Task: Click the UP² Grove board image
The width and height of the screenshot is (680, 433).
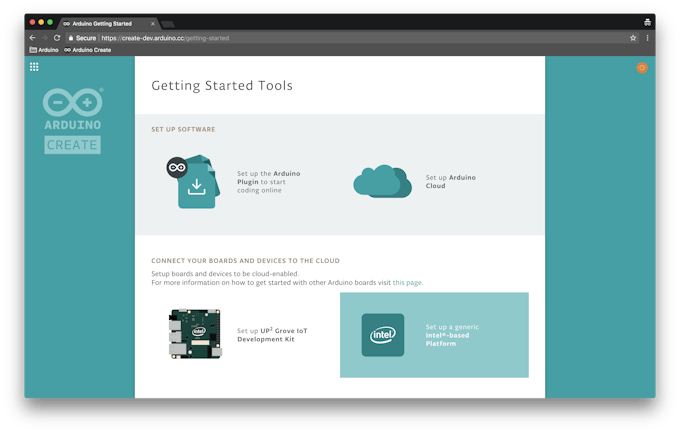Action: 195,334
